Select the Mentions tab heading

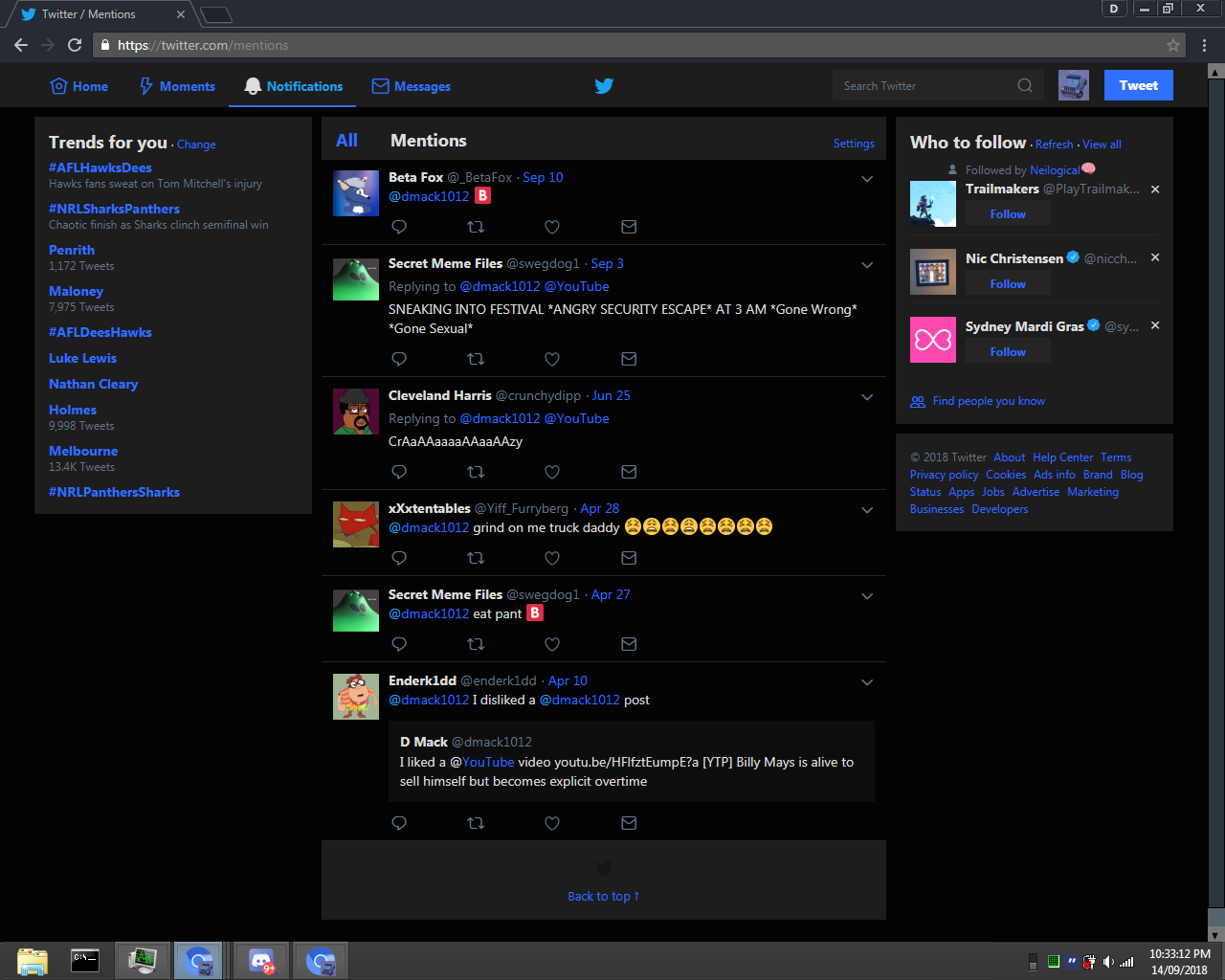[429, 141]
